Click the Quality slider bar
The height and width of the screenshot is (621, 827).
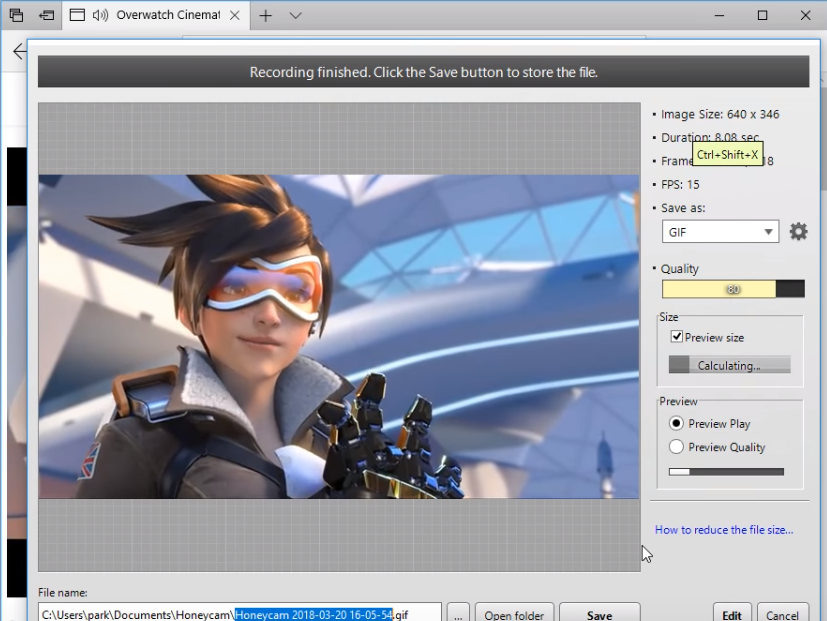pyautogui.click(x=732, y=289)
